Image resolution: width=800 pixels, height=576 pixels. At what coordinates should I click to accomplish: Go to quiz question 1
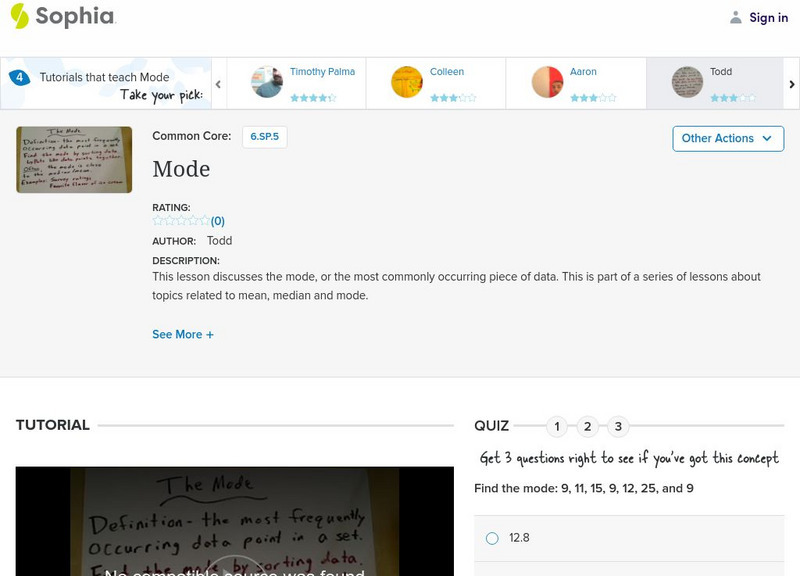557,427
